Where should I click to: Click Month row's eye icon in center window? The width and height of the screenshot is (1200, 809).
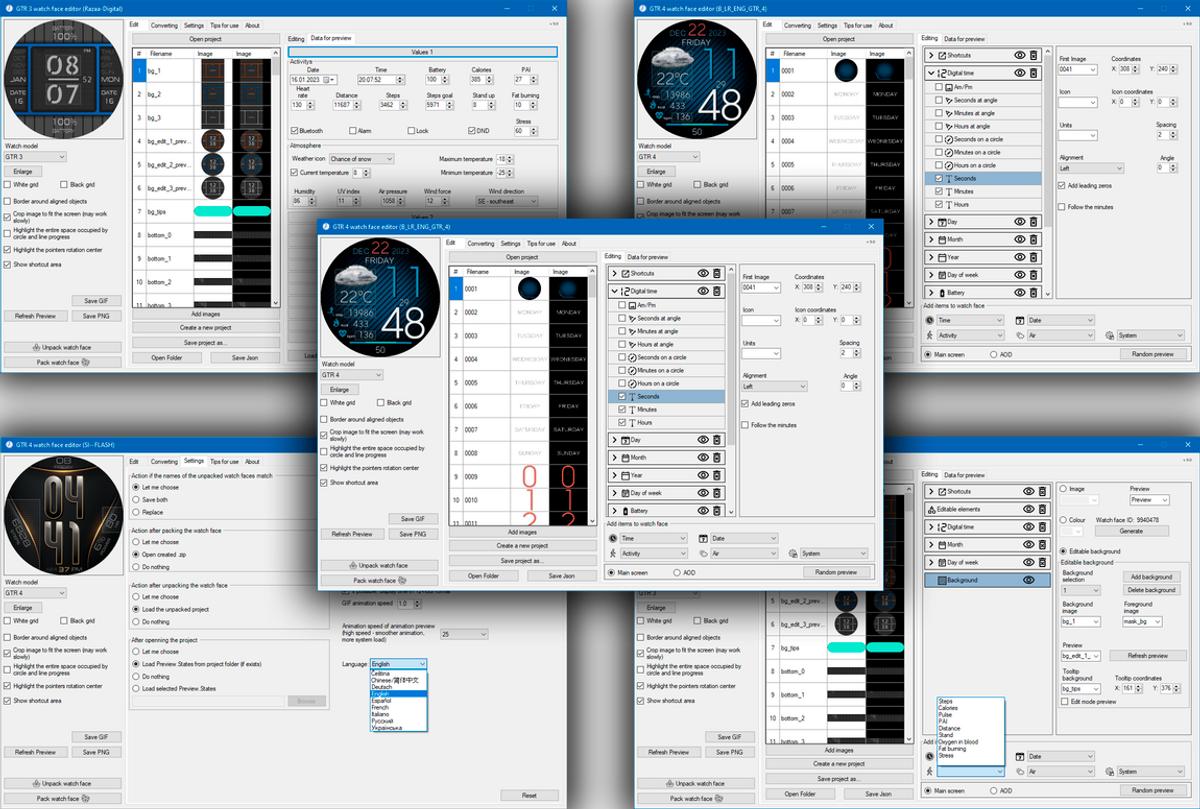point(702,457)
